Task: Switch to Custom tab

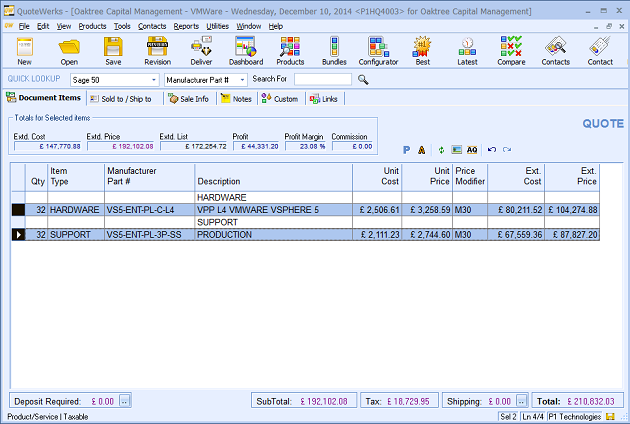Action: 280,99
